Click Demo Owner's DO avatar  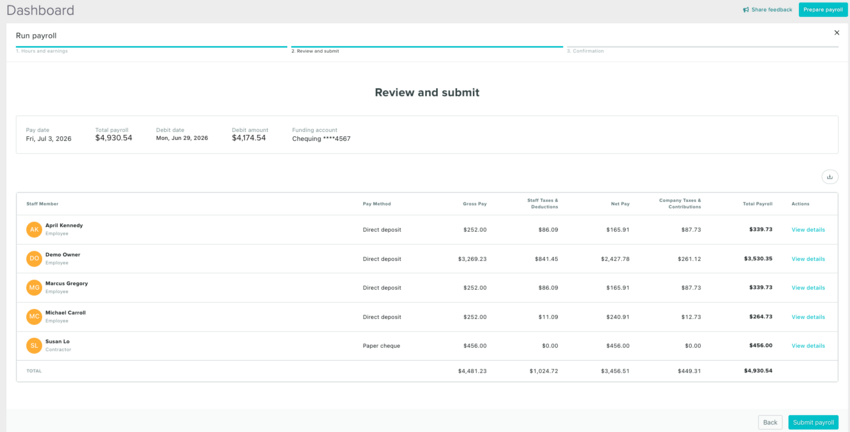pyautogui.click(x=34, y=259)
